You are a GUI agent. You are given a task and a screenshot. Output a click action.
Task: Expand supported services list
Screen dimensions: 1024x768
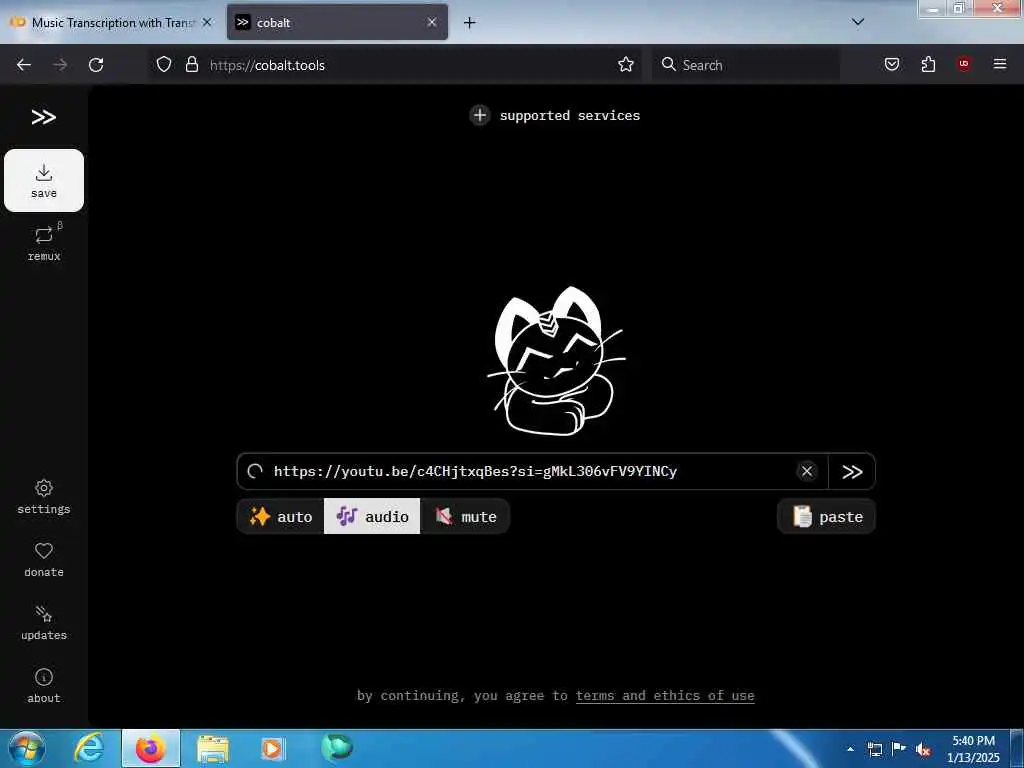(x=554, y=115)
